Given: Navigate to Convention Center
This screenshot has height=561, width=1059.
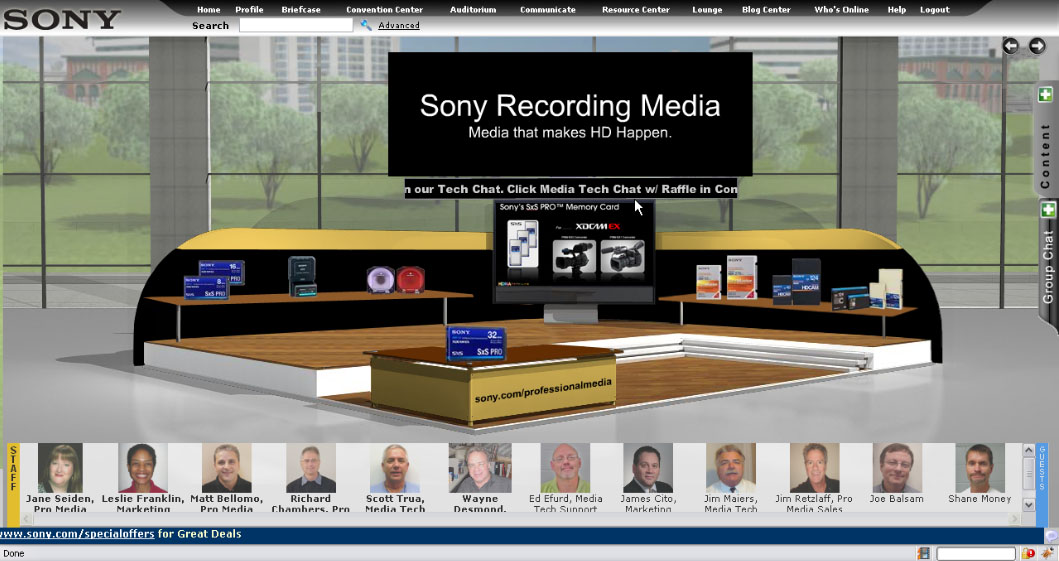Looking at the screenshot, I should 384,9.
